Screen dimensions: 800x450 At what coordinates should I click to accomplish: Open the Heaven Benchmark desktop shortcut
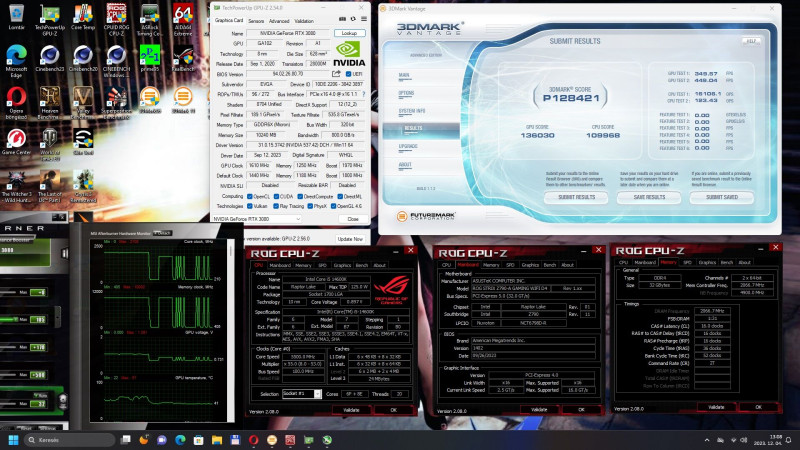(49, 103)
